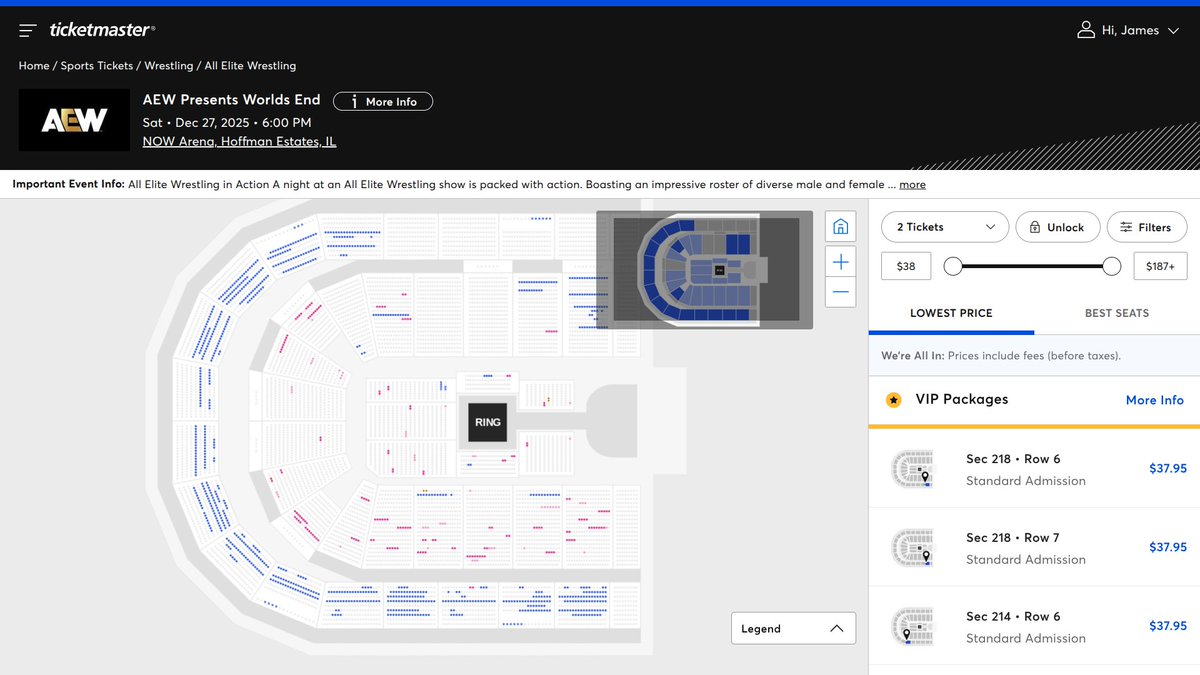Expand the Legend panel
The height and width of the screenshot is (675, 1200).
[x=793, y=629]
